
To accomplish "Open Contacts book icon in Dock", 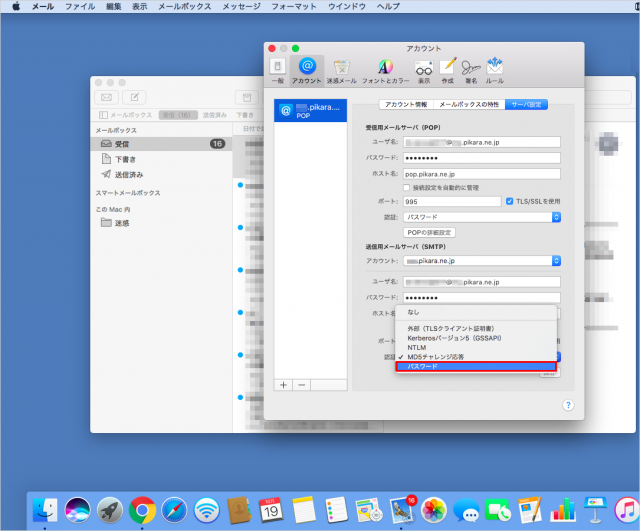I will click(239, 510).
